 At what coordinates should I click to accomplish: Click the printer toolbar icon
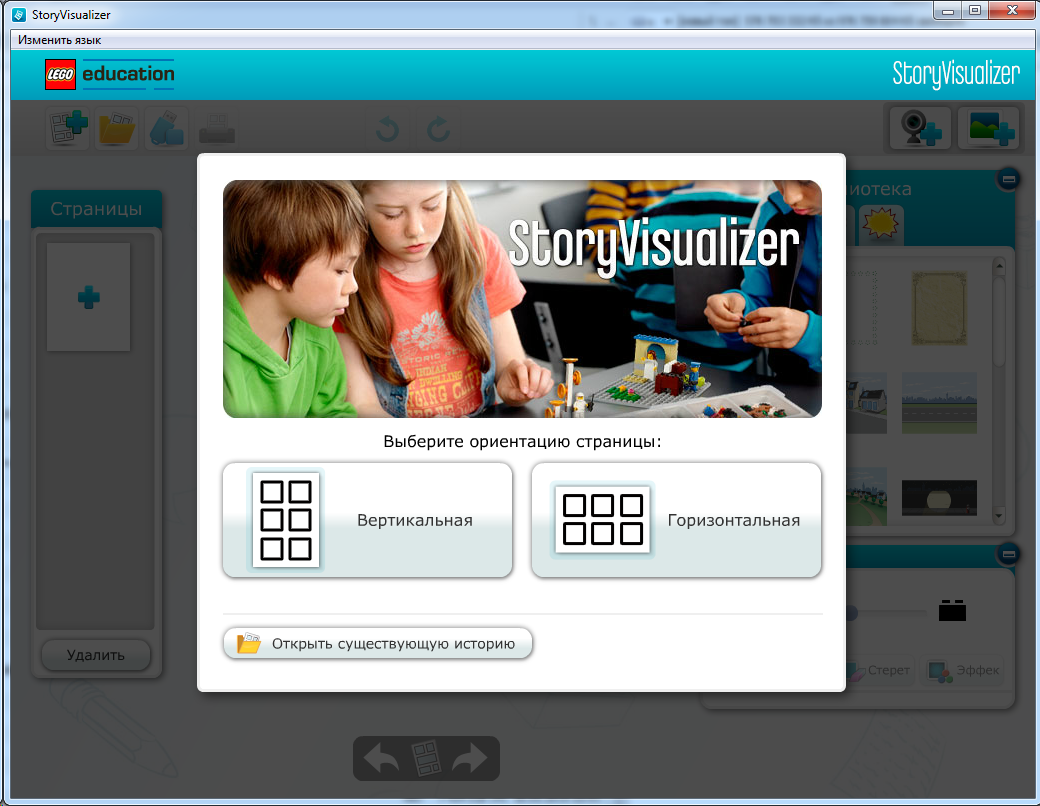pyautogui.click(x=217, y=129)
